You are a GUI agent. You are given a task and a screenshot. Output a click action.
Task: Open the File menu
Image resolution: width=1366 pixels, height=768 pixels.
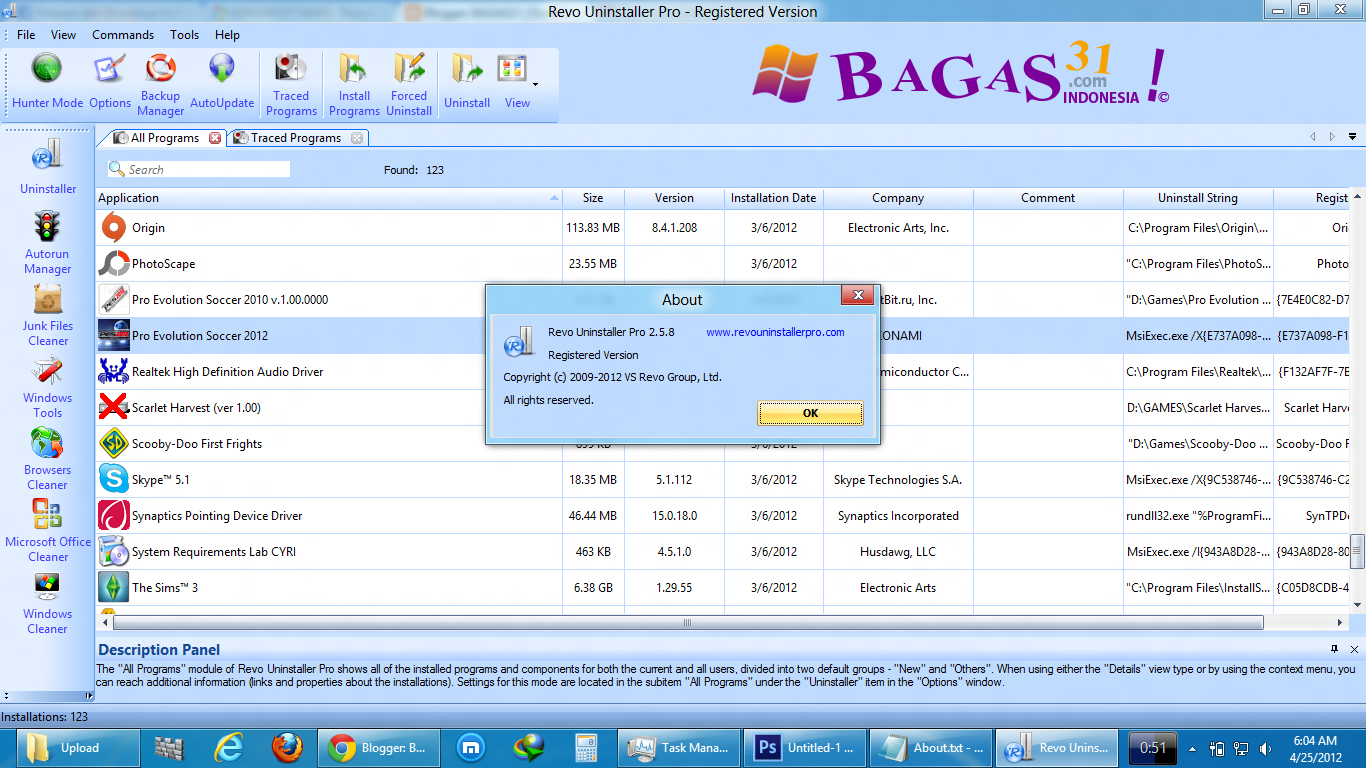(x=26, y=34)
